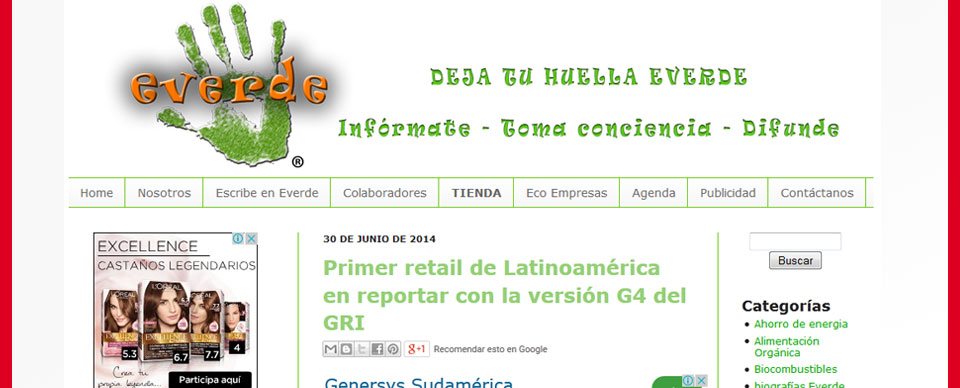The height and width of the screenshot is (388, 960).
Task: Open the post titled Primer retail de Latinoamérica
Action: tap(504, 295)
